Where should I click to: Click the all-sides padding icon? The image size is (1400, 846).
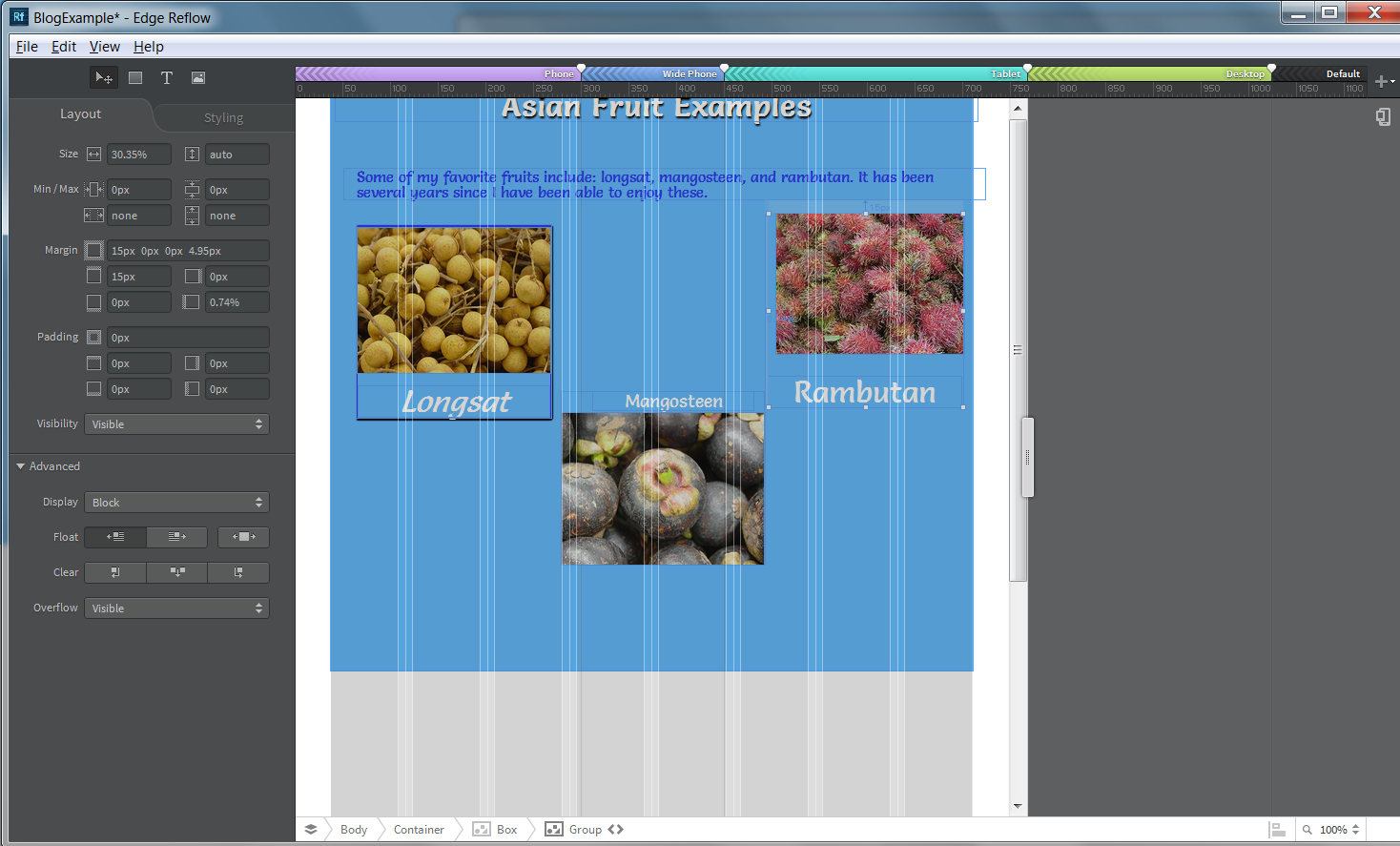click(x=93, y=337)
